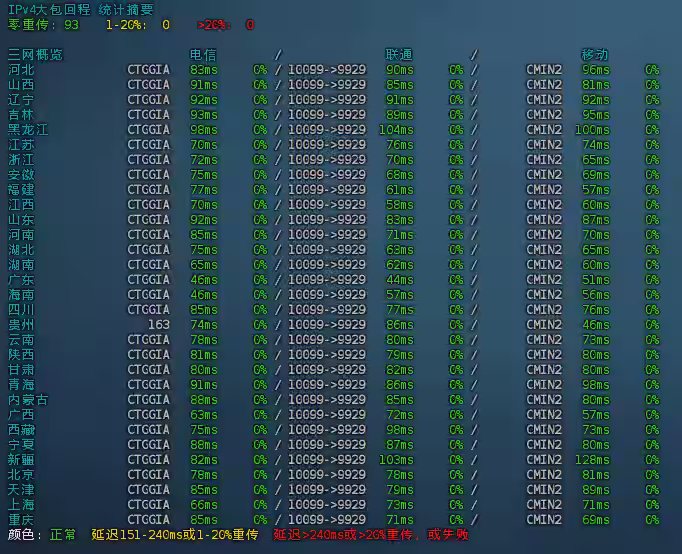Screen dimensions: 682x554
Task: Click 76ms mobile latency in 四川 row
Action: coord(596,310)
